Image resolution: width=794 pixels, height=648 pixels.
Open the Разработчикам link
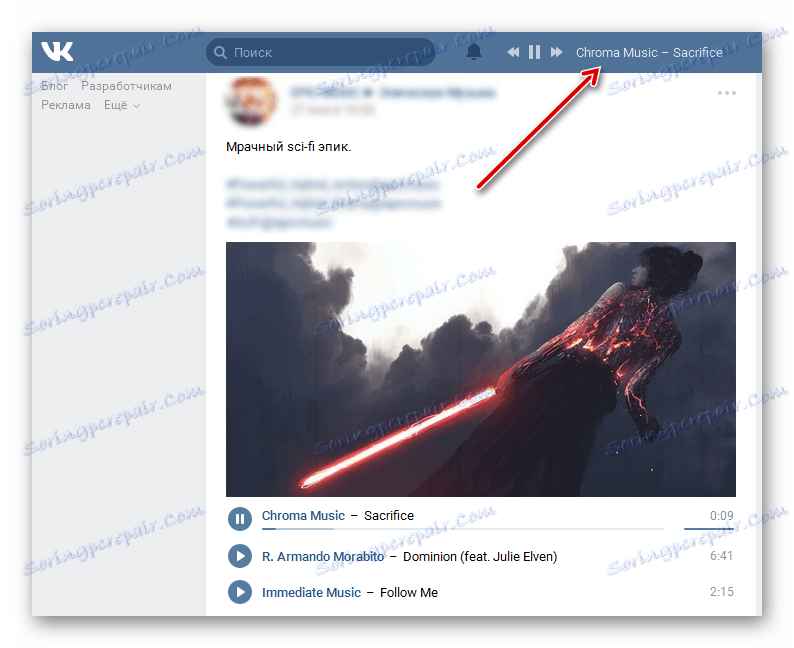126,87
